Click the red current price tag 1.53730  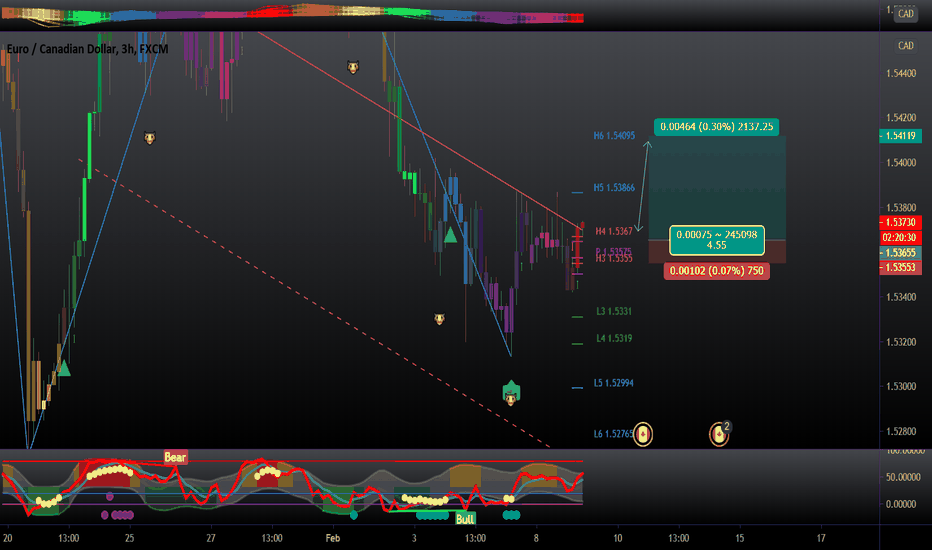pyautogui.click(x=900, y=222)
